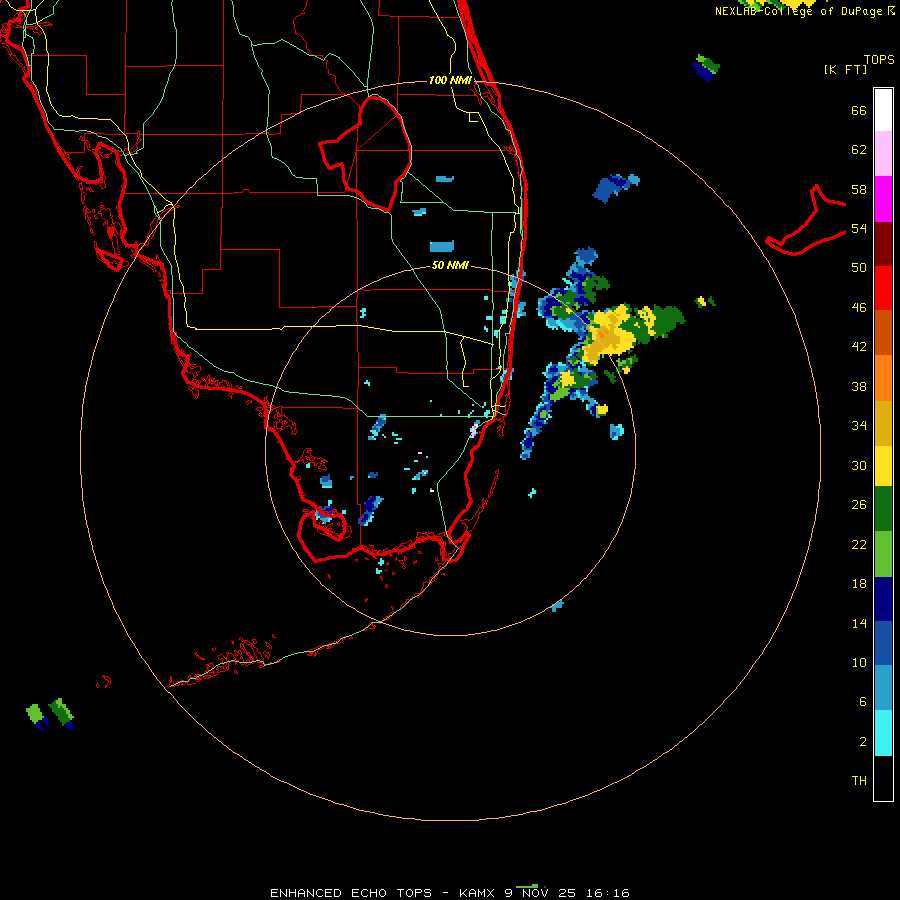Click the 66 legend value
This screenshot has width=900, height=900.
coord(859,111)
